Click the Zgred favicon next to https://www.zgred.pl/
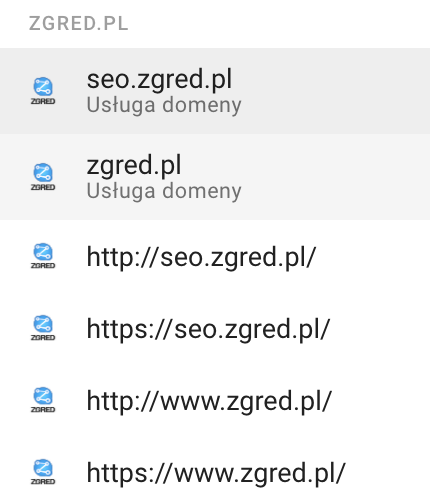 click(x=43, y=472)
